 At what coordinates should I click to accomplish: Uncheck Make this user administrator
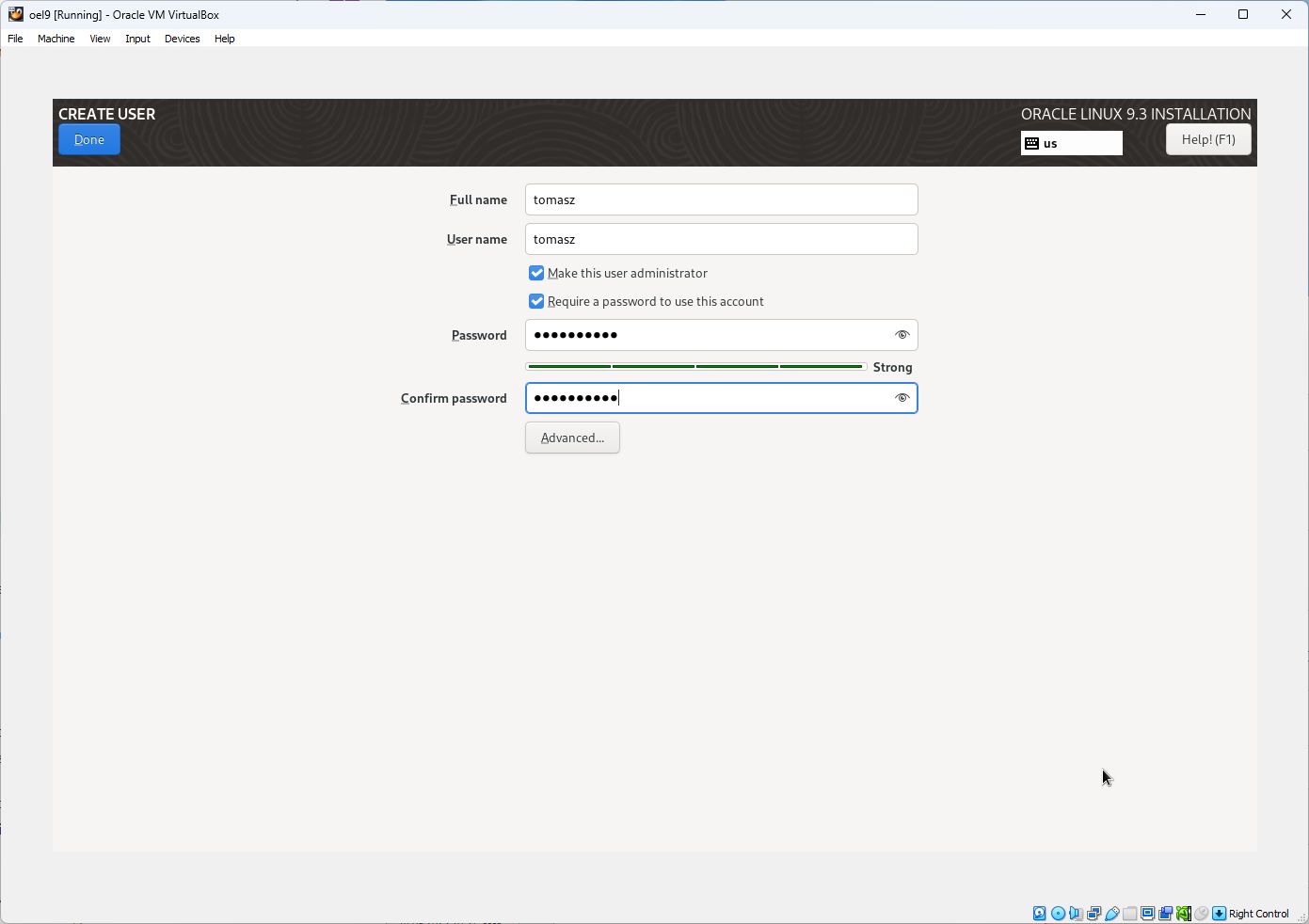pos(536,273)
